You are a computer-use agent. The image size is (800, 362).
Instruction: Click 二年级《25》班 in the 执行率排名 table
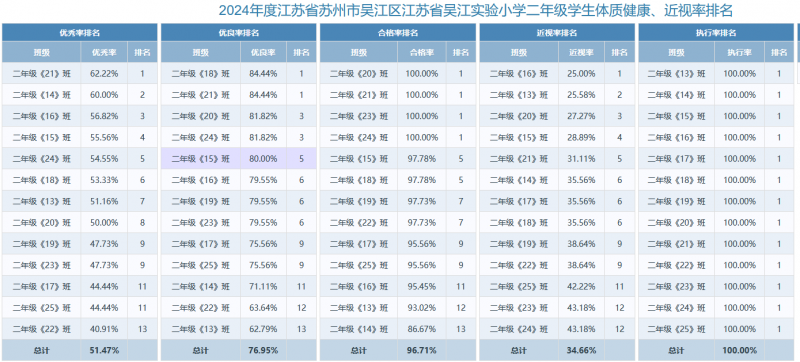[677, 329]
